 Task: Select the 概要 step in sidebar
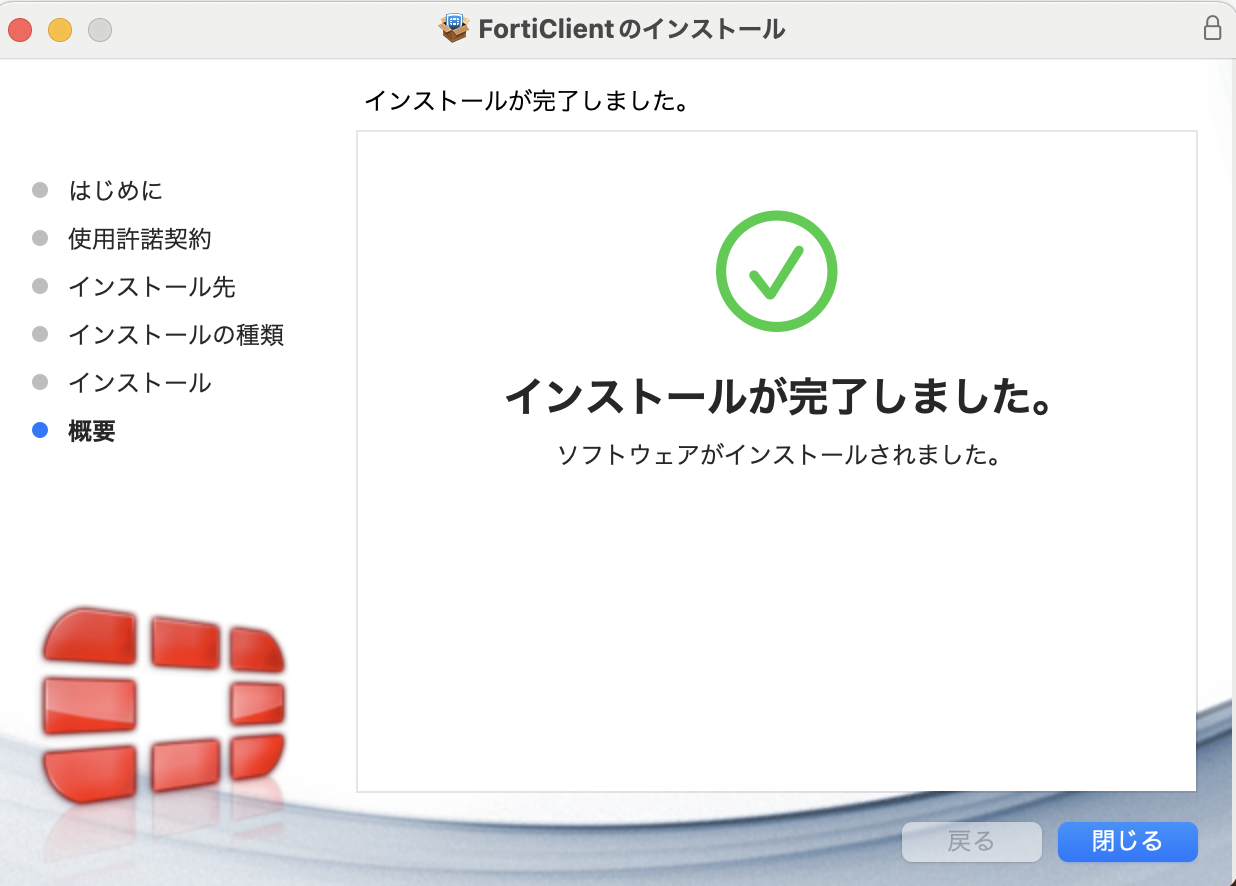point(92,430)
